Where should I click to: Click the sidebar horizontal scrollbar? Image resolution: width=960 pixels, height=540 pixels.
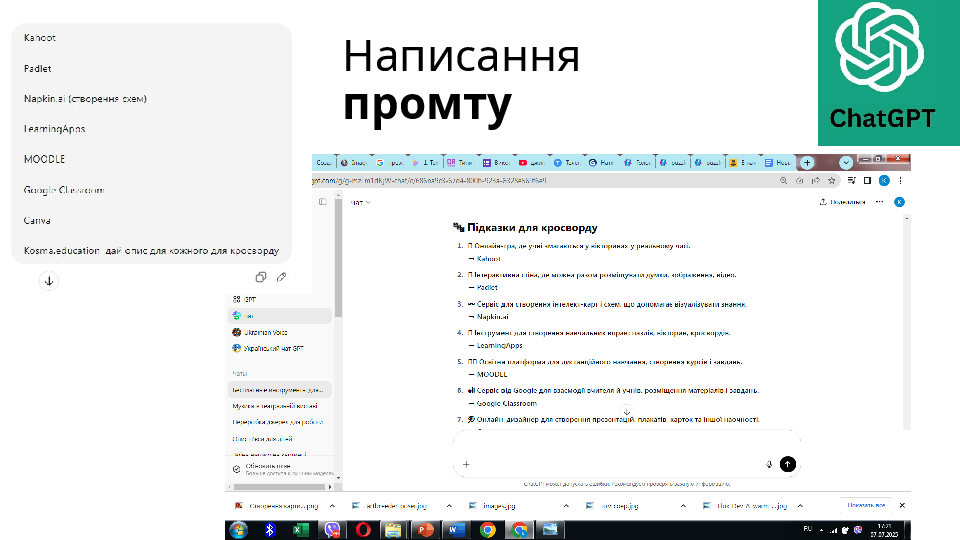pyautogui.click(x=279, y=487)
